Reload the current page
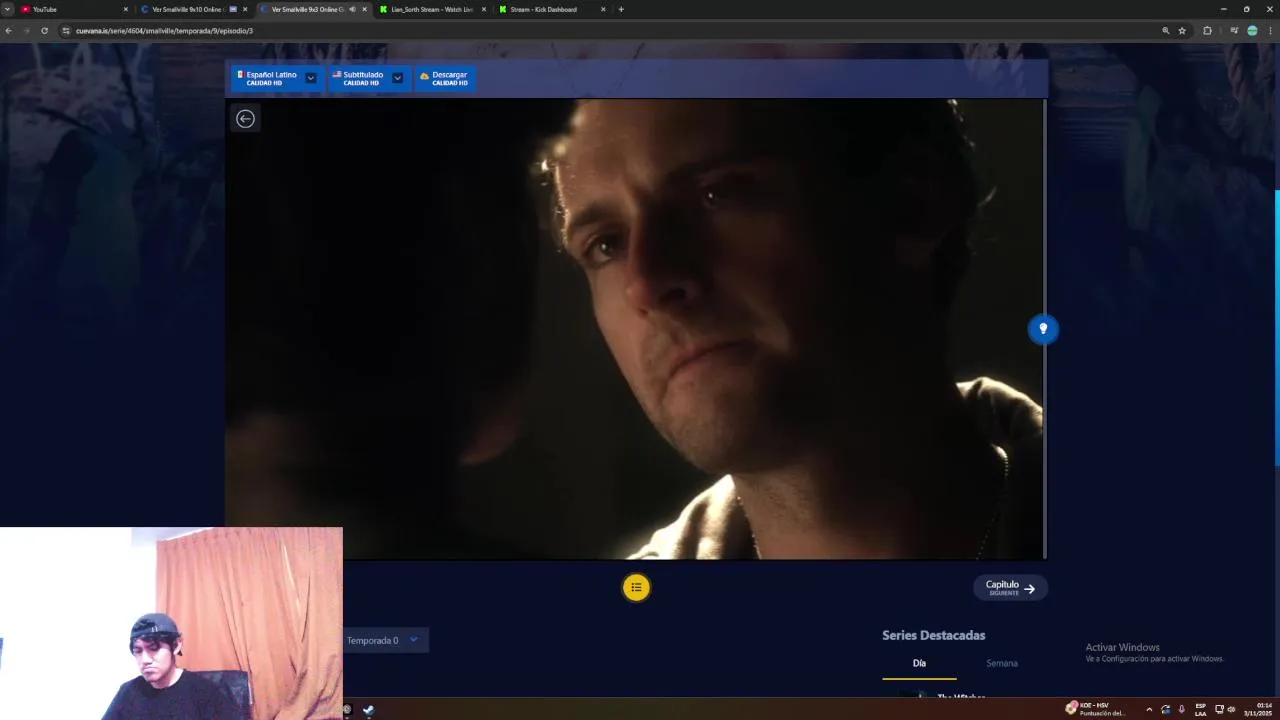 click(44, 31)
